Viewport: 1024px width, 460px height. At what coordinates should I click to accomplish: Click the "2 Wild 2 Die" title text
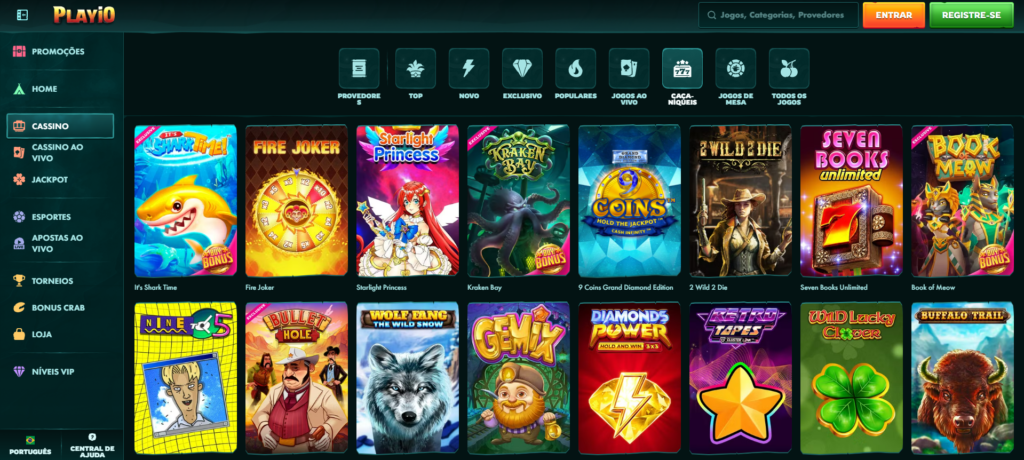(708, 288)
